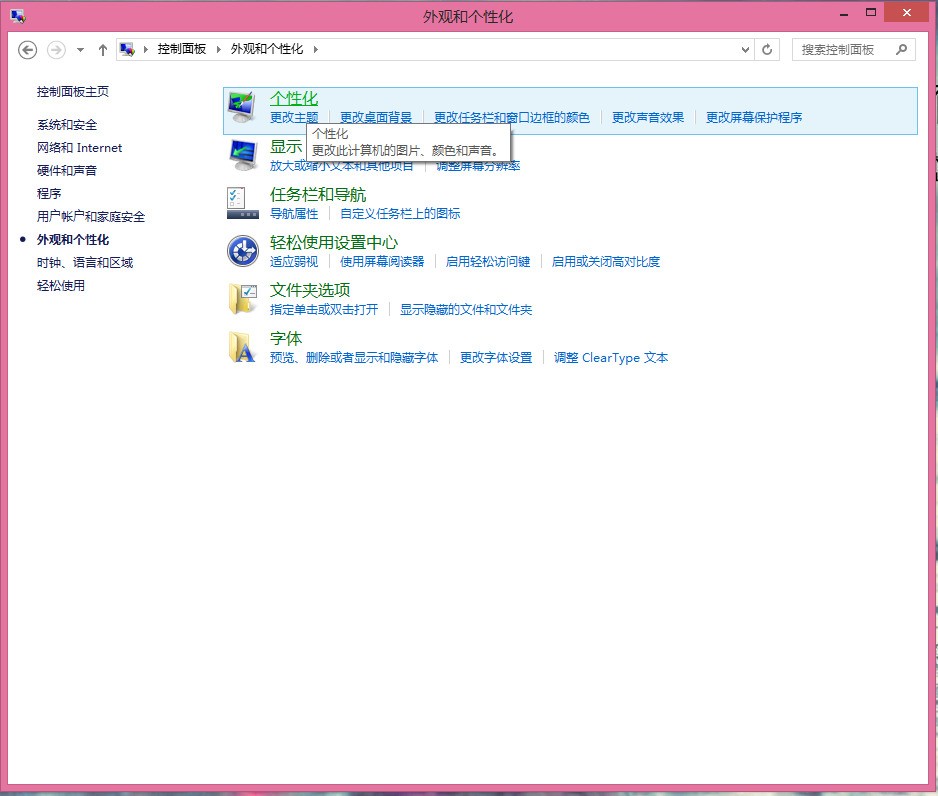Click 更改桌面背景 link
The image size is (938, 796).
tap(376, 118)
